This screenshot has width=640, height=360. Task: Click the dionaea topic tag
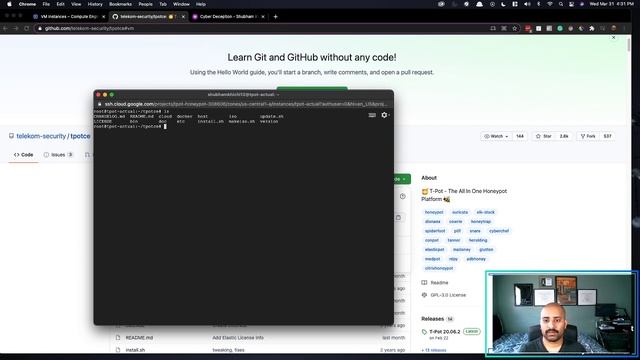pos(433,222)
